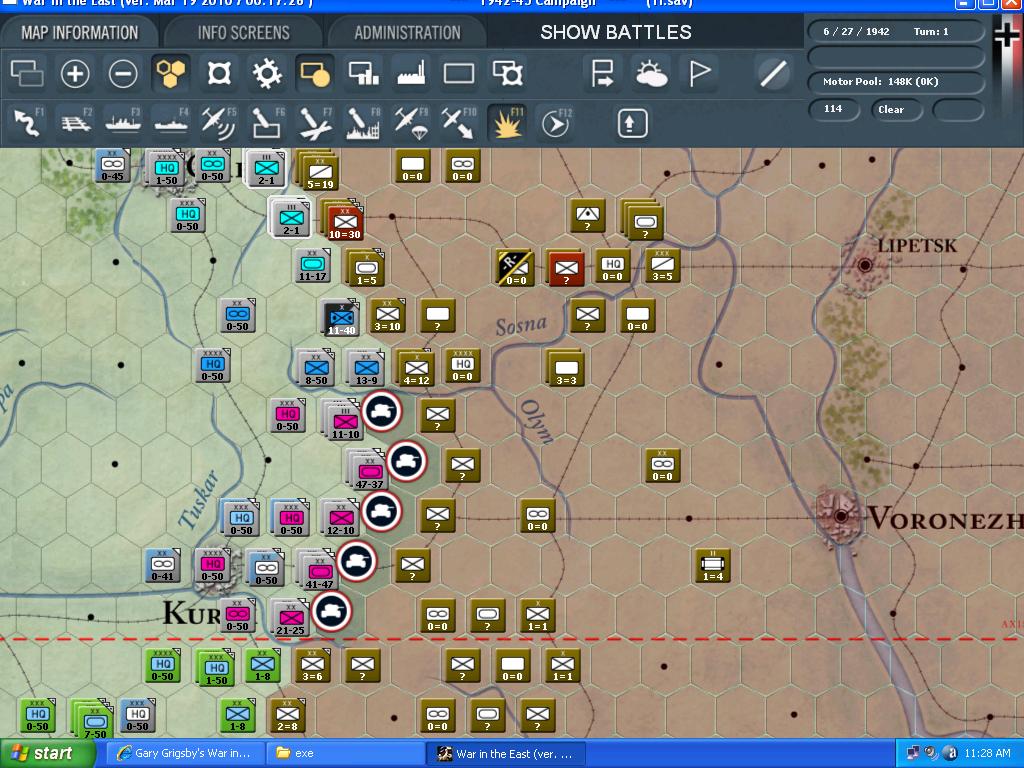The height and width of the screenshot is (768, 1024).
Task: Select the Bomb airfield mode (F7) icon
Action: 315,123
